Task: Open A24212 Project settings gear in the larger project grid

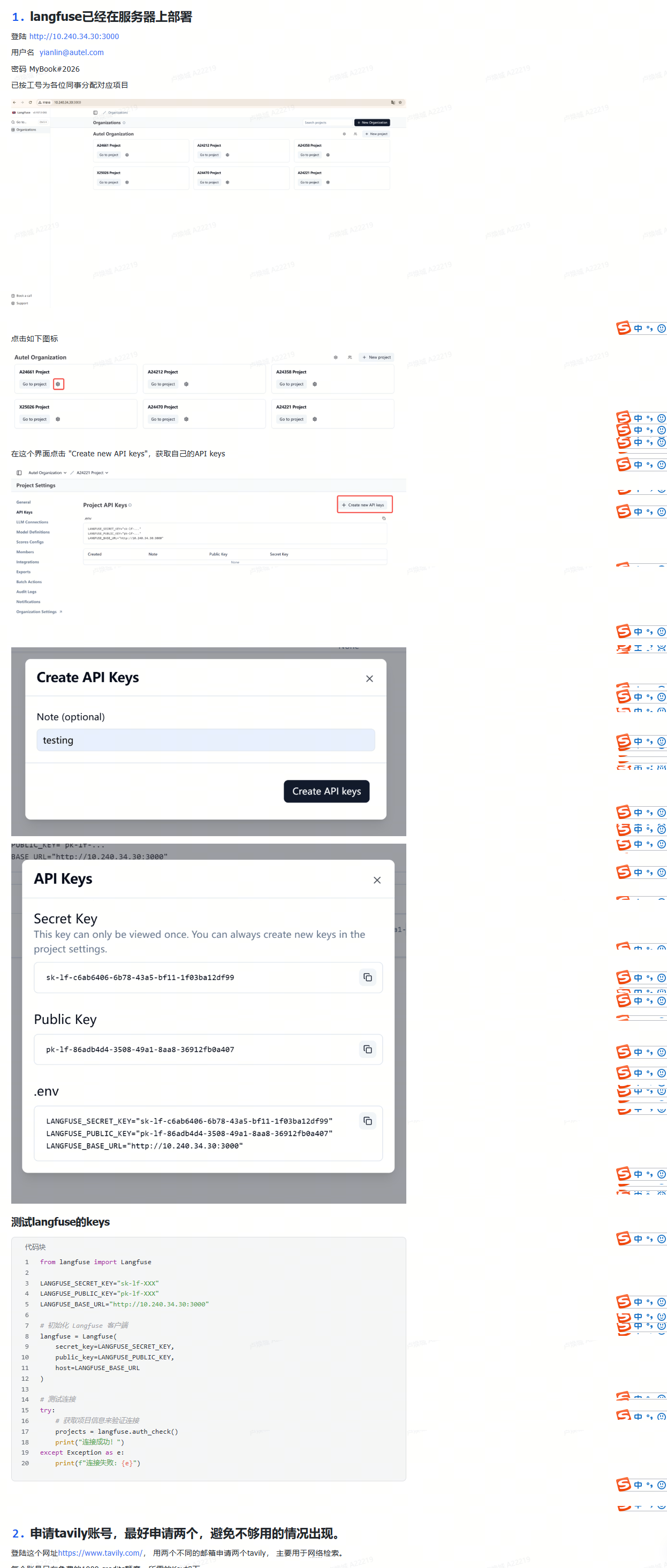Action: tap(186, 384)
